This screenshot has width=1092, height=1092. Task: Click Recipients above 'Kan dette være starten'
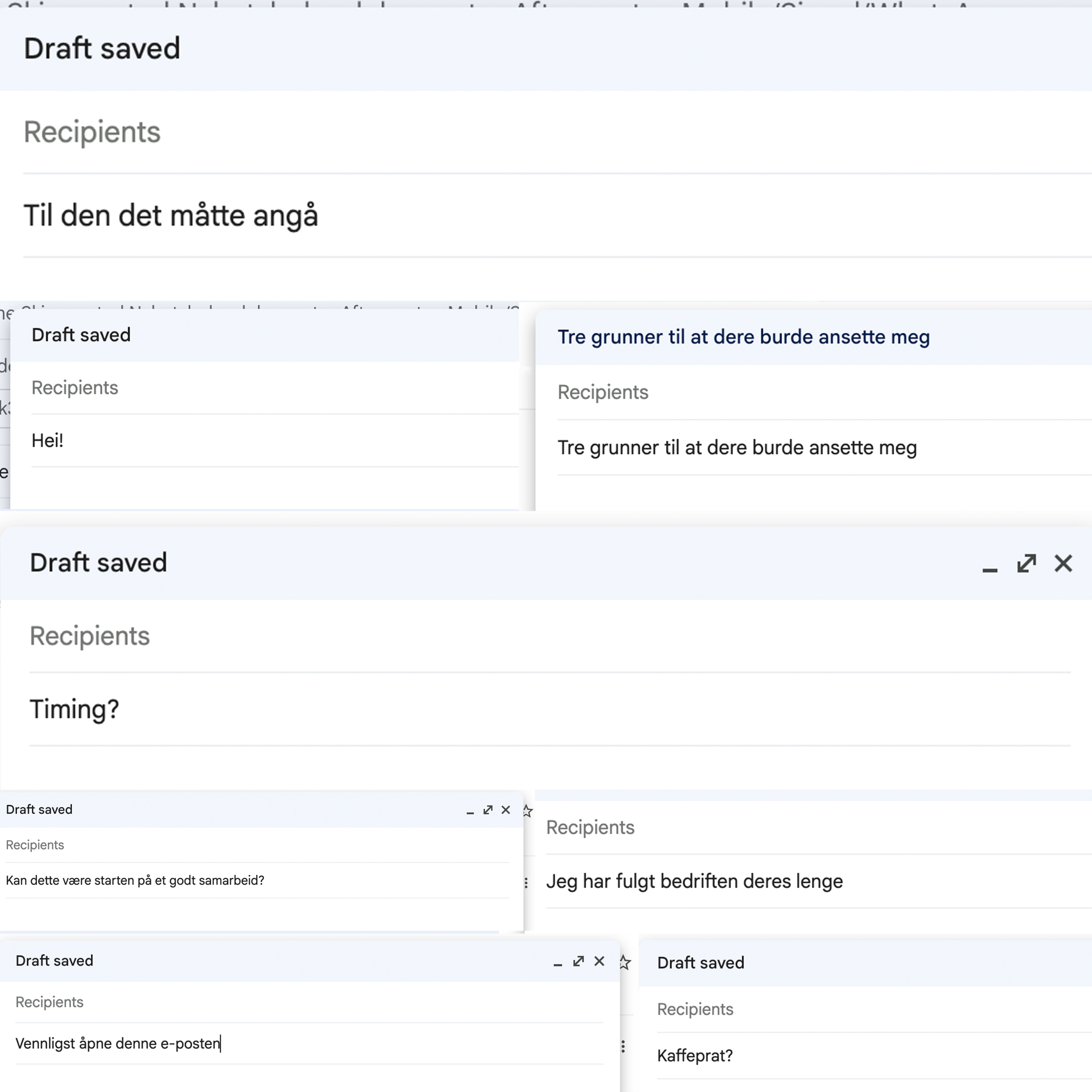coord(257,845)
